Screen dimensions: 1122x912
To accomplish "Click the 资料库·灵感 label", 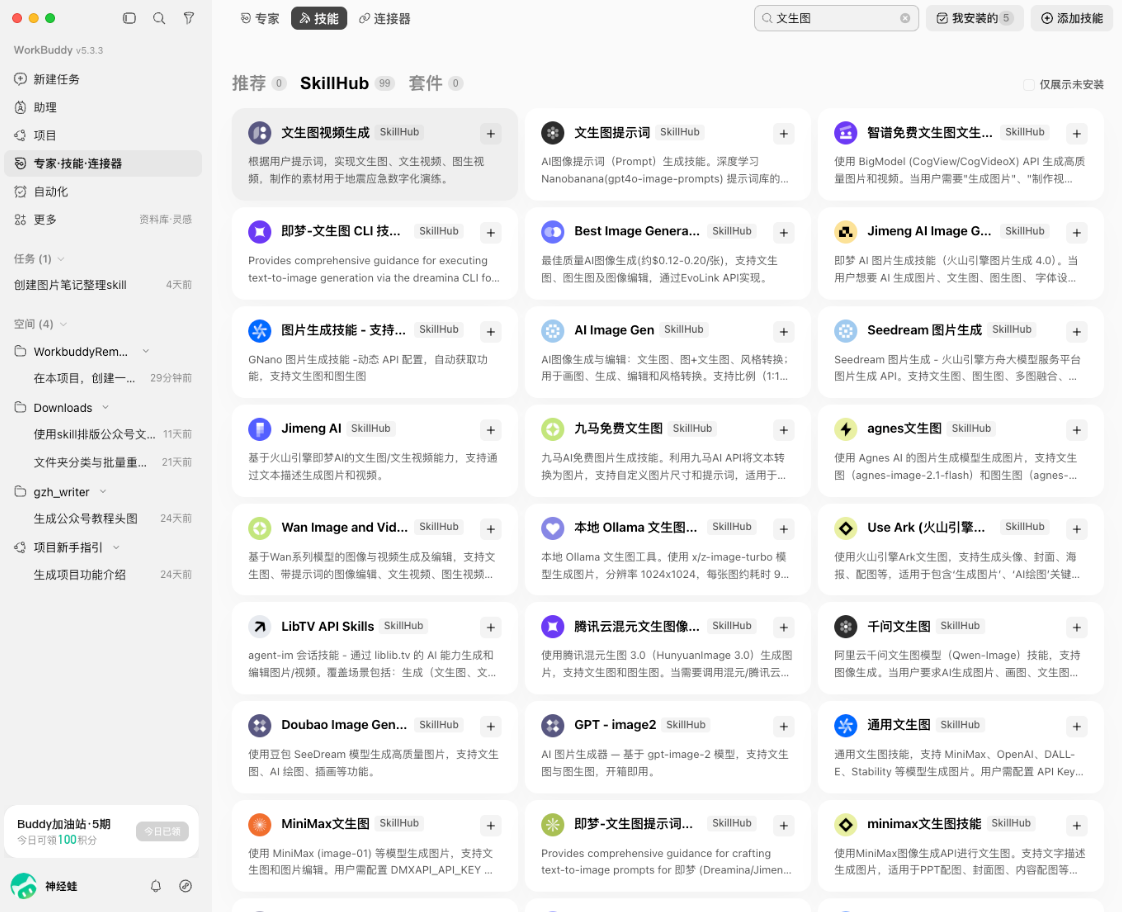I will (165, 220).
